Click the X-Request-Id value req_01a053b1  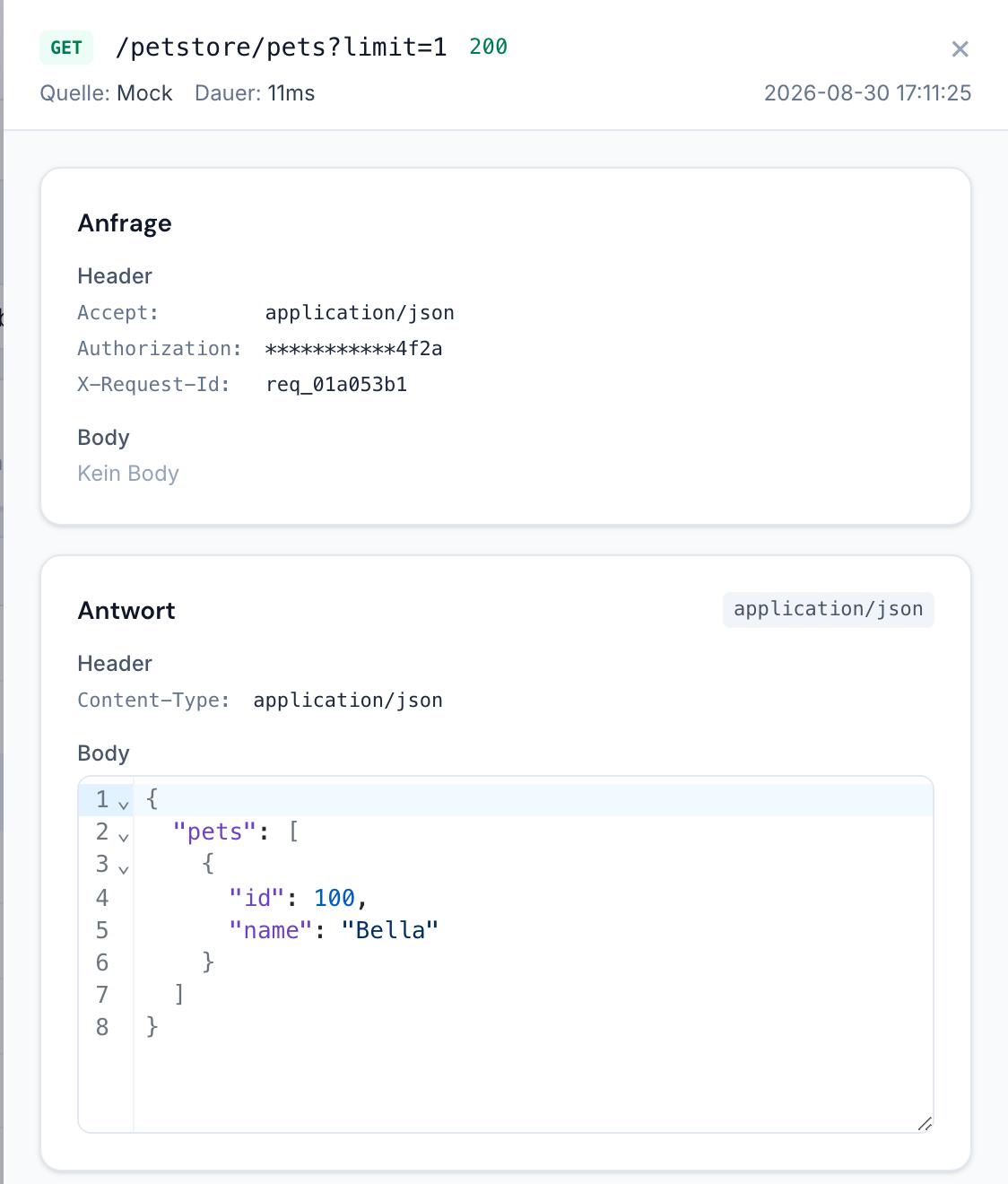click(336, 385)
